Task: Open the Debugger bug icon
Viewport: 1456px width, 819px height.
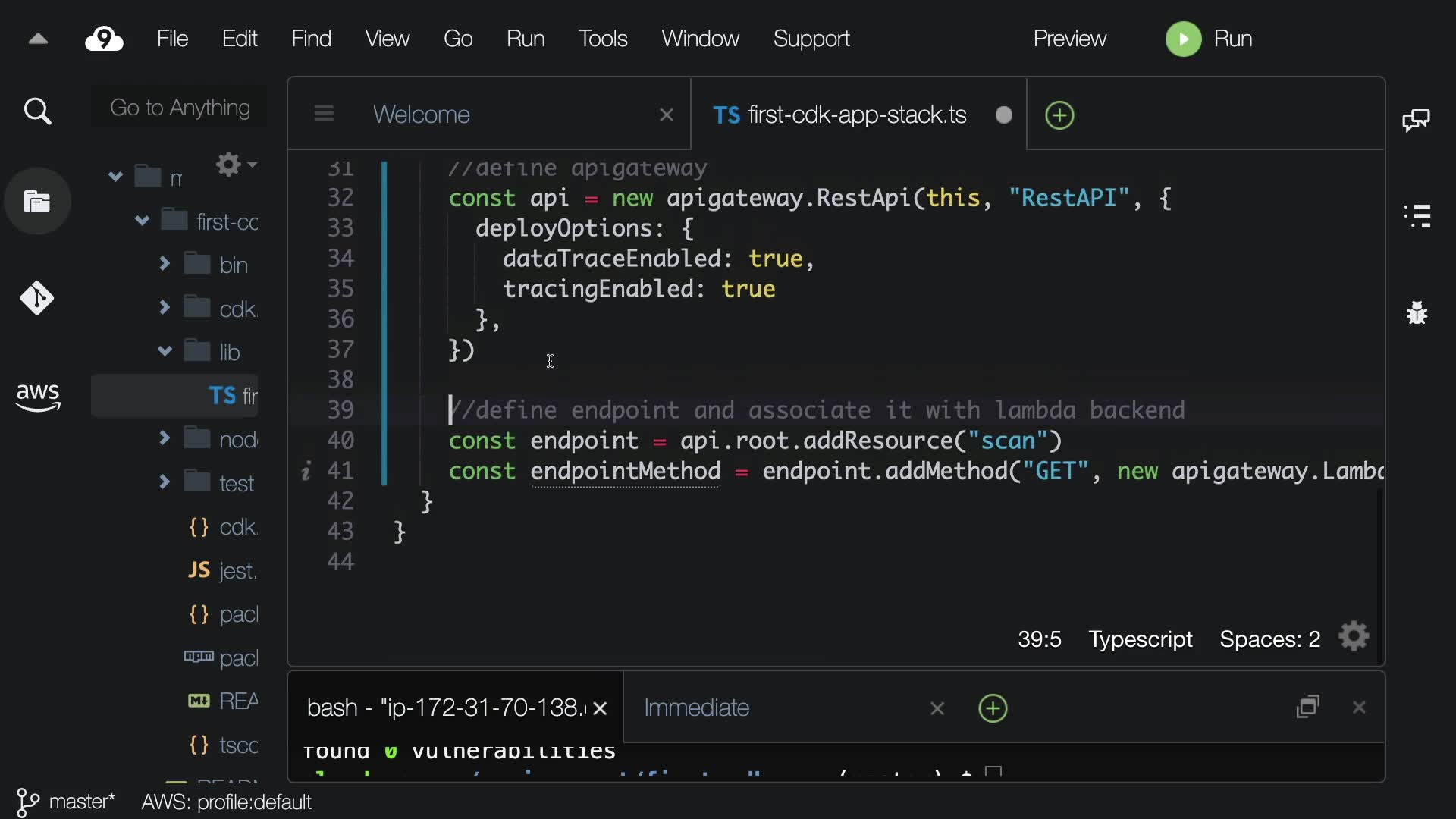Action: [x=1417, y=312]
